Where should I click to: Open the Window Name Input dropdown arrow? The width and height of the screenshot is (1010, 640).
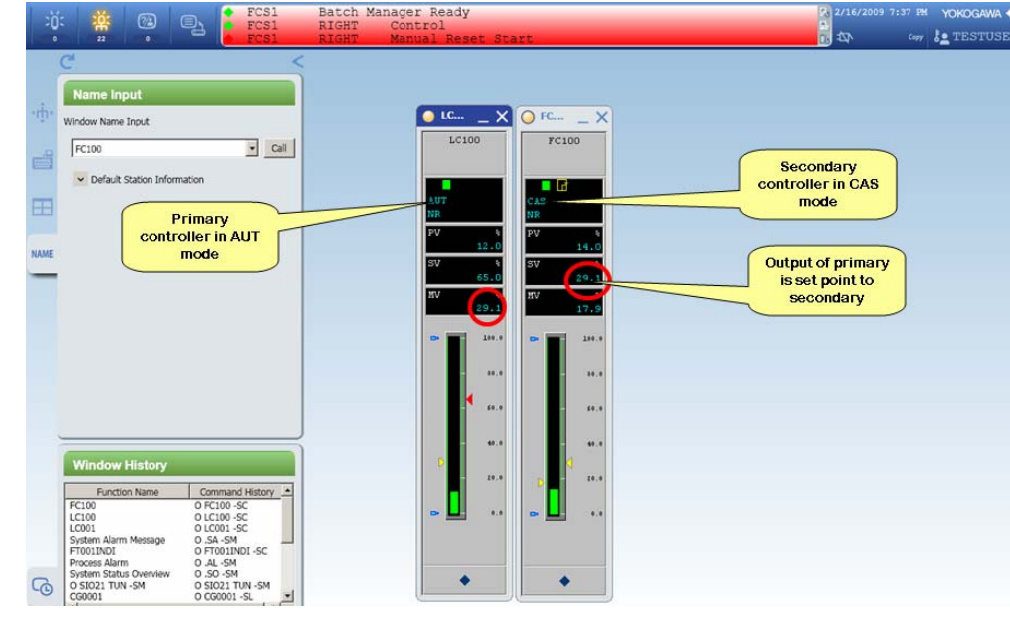(x=252, y=148)
